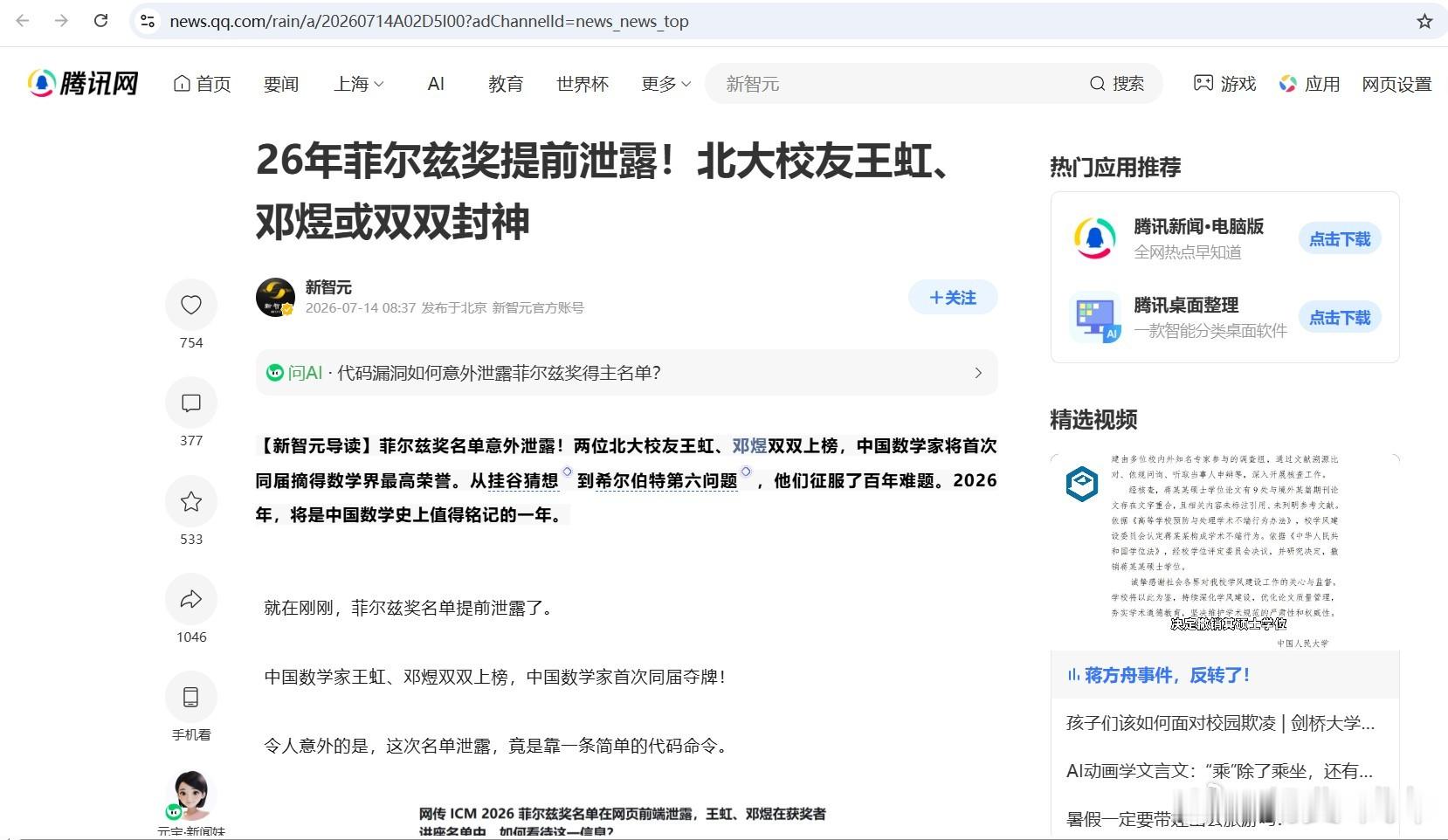This screenshot has width=1448, height=840.
Task: Open the 要闻 section
Action: 281,84
